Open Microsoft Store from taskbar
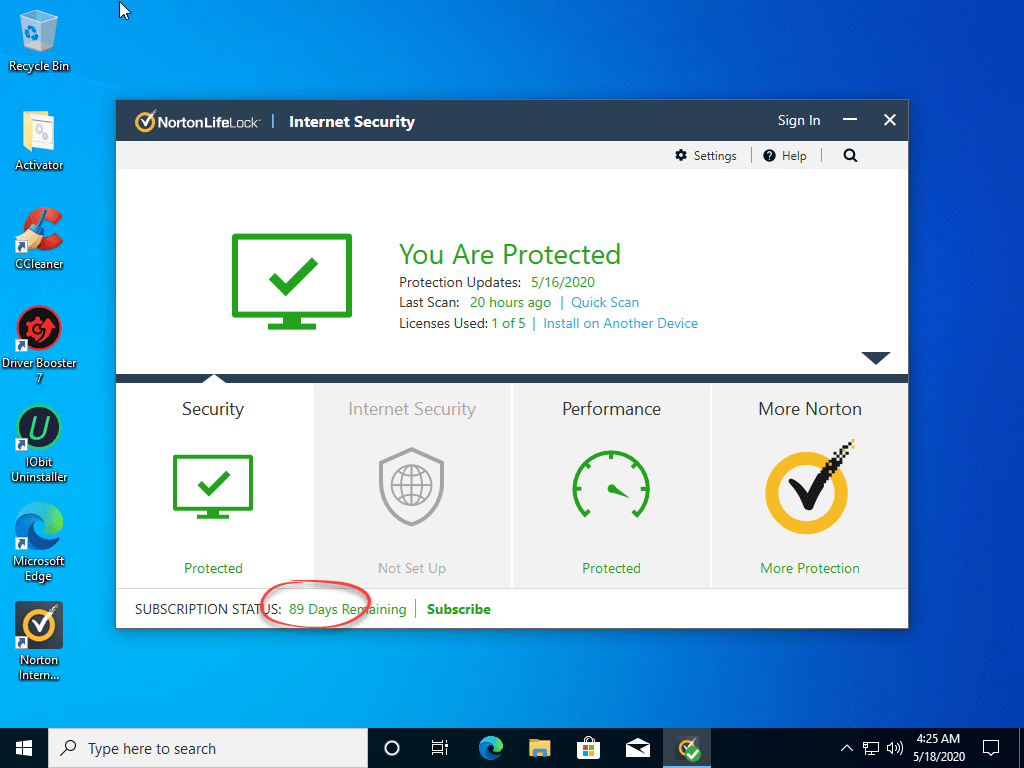This screenshot has height=768, width=1024. point(588,748)
